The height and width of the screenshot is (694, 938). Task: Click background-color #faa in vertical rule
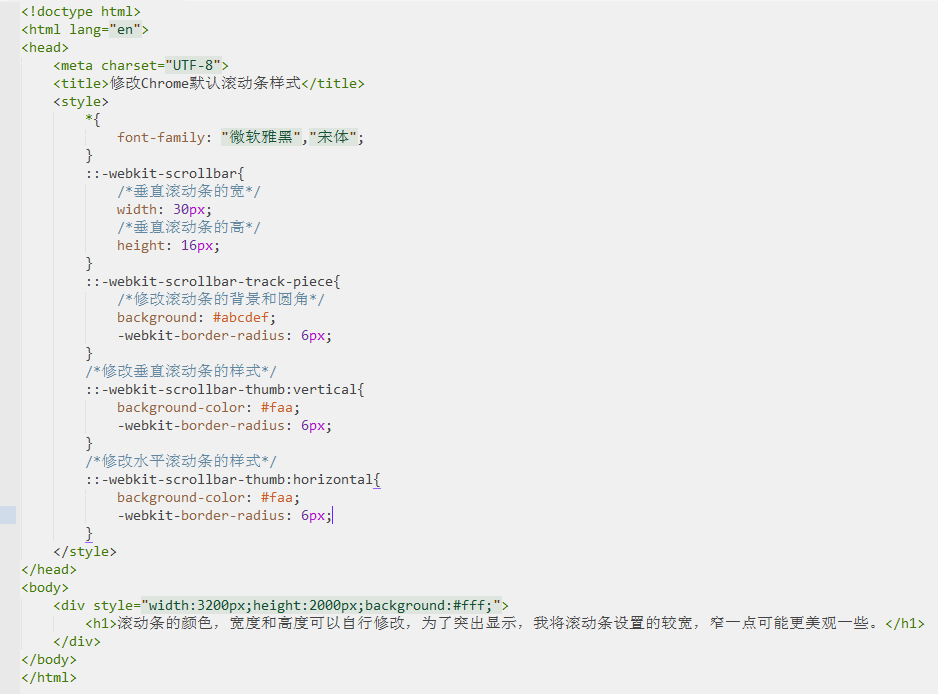pyautogui.click(x=208, y=407)
